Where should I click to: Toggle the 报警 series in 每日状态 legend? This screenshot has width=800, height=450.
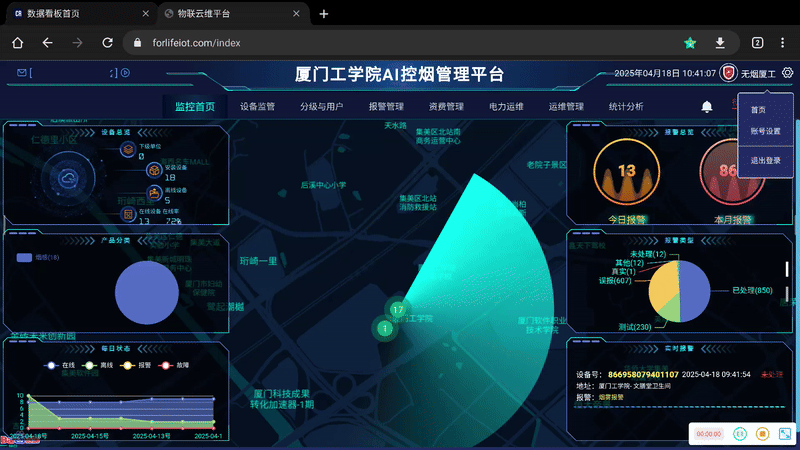(136, 365)
